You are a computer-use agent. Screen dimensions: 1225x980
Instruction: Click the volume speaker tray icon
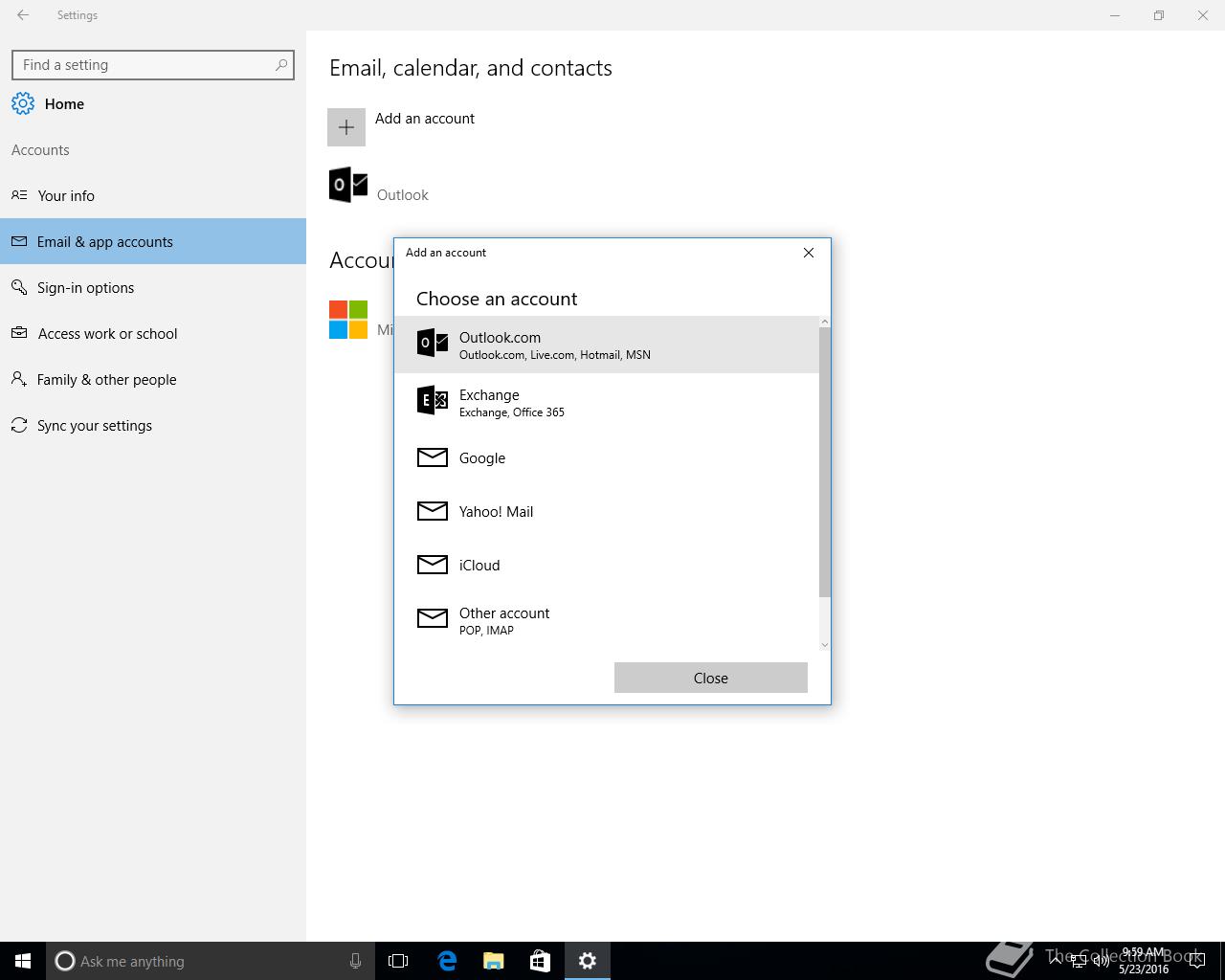pyautogui.click(x=1101, y=962)
